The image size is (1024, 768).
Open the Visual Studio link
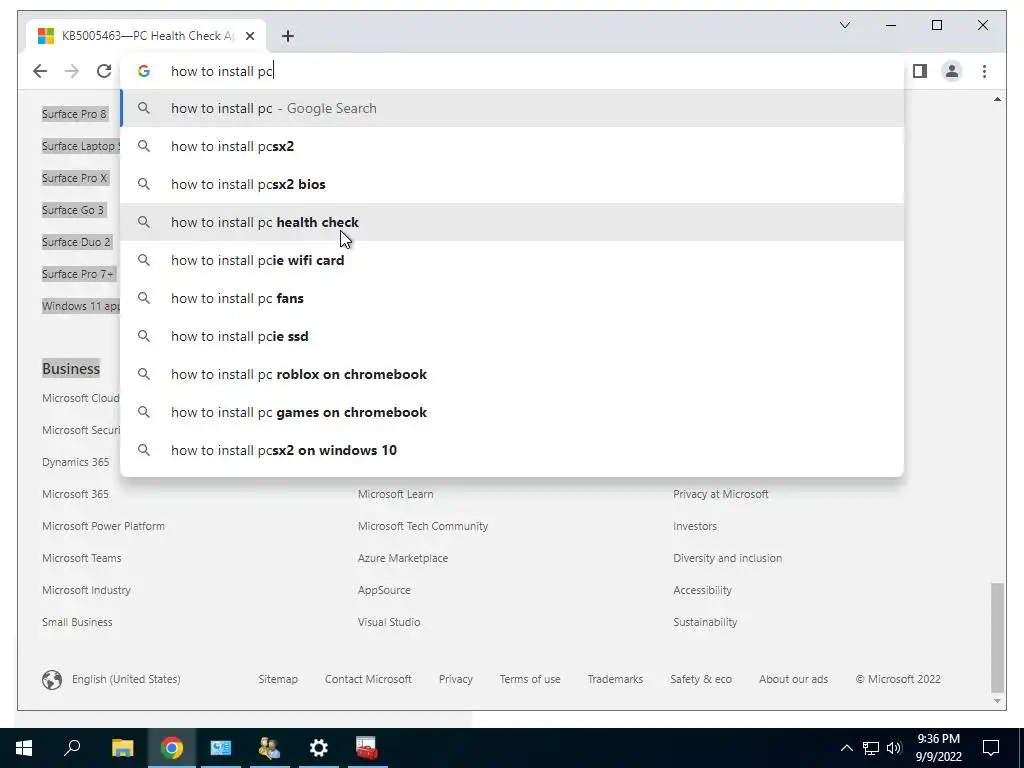[x=389, y=622]
